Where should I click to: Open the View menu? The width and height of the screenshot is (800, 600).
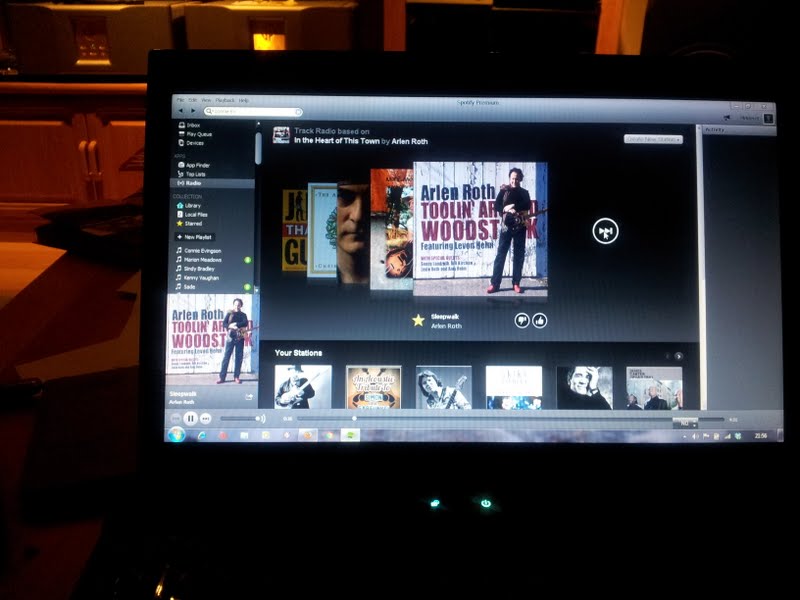pyautogui.click(x=206, y=100)
